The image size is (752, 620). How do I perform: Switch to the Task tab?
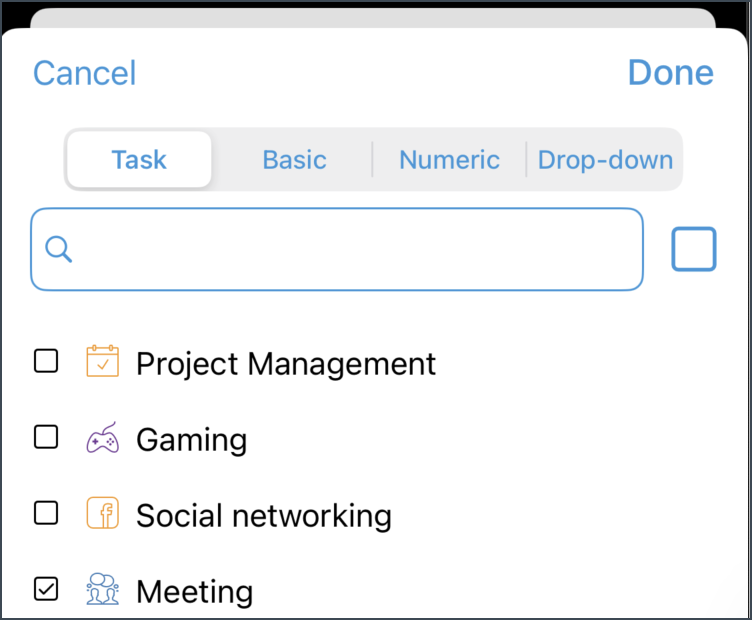click(x=139, y=159)
